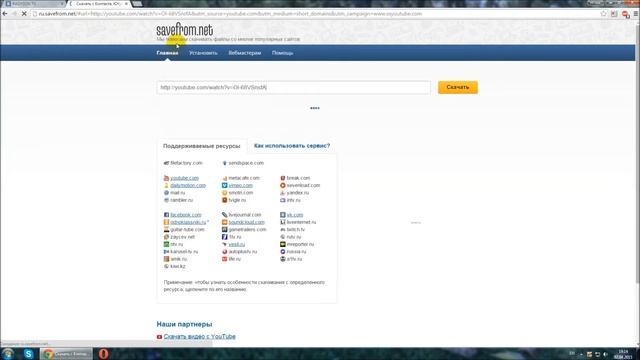Click the VK icon beside vk.com
Screen dimensions: 640x360
coord(282,215)
